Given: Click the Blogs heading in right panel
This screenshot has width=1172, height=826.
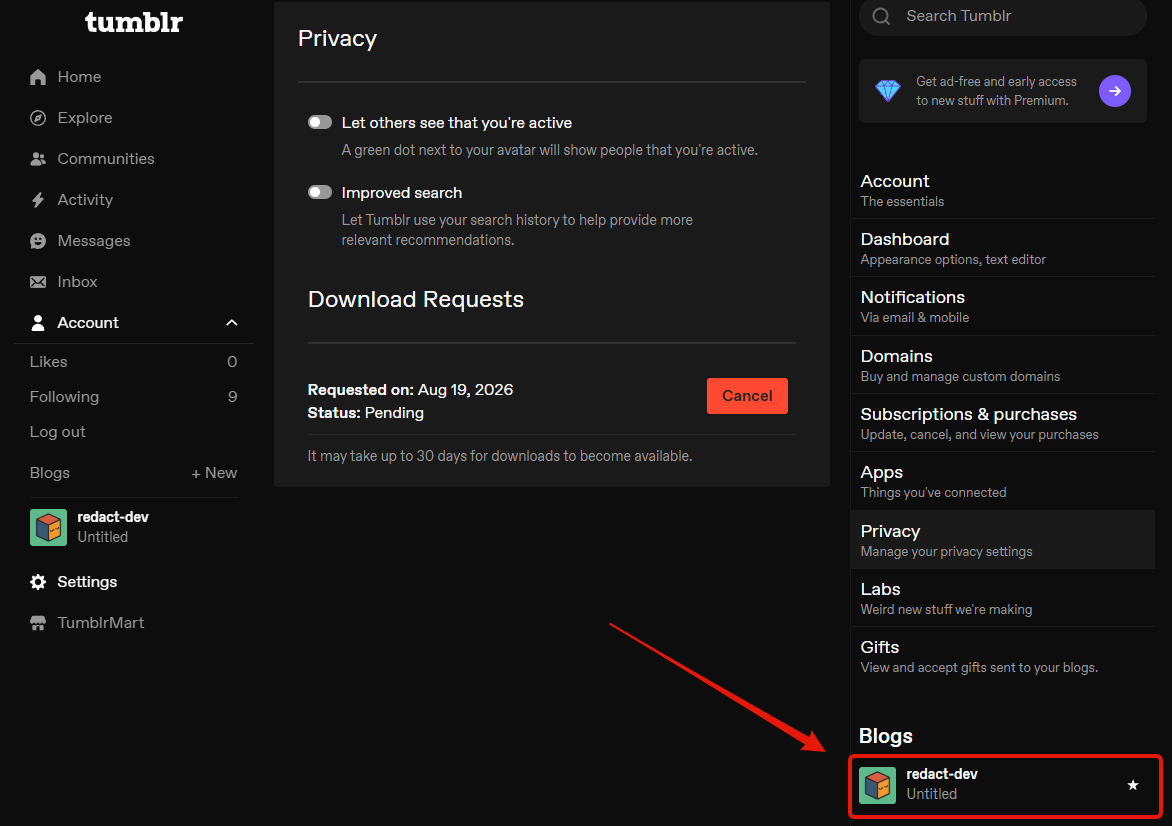Looking at the screenshot, I should [x=886, y=736].
